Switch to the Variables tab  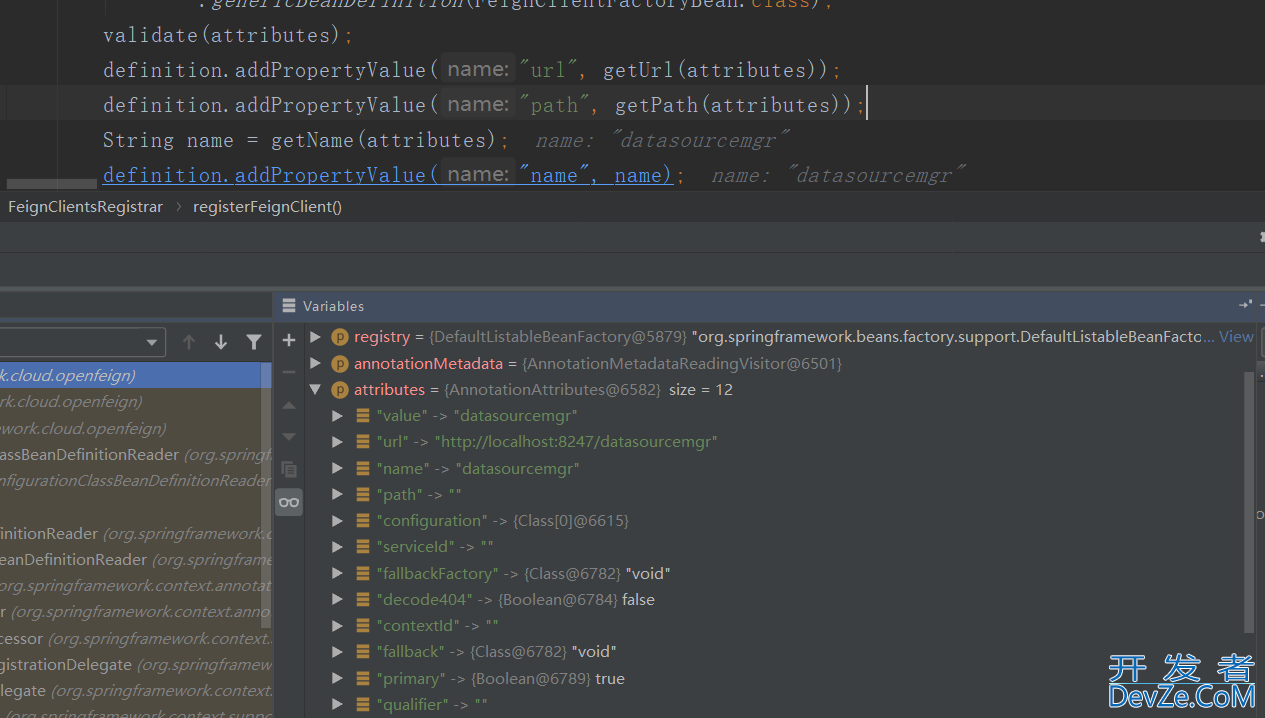333,306
